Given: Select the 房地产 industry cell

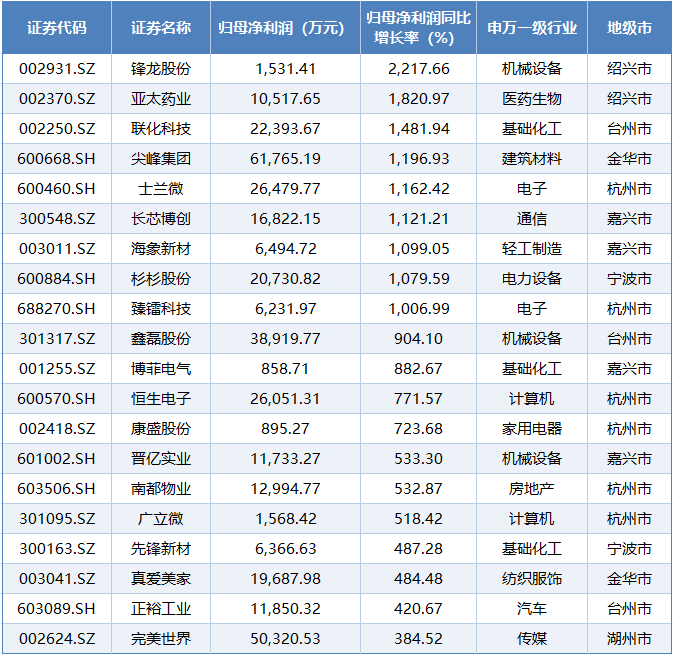Looking at the screenshot, I should click(x=532, y=489).
